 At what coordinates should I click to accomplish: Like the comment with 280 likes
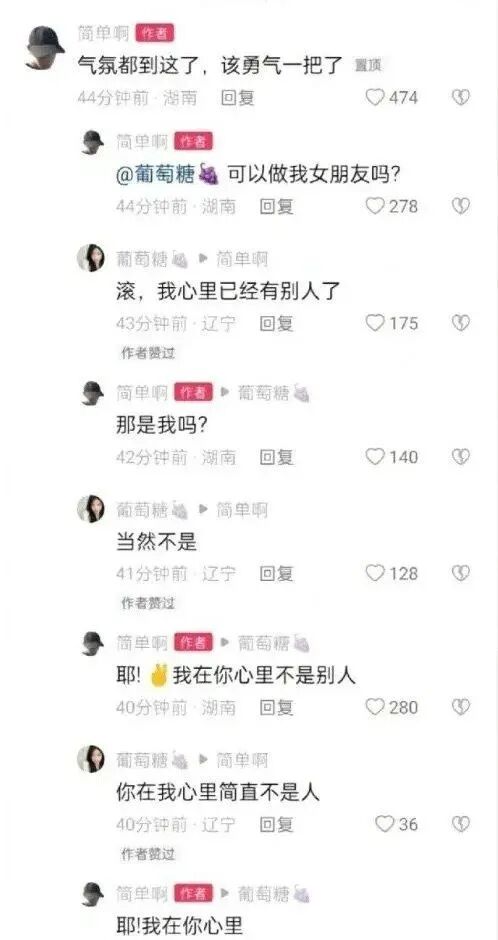pos(375,707)
